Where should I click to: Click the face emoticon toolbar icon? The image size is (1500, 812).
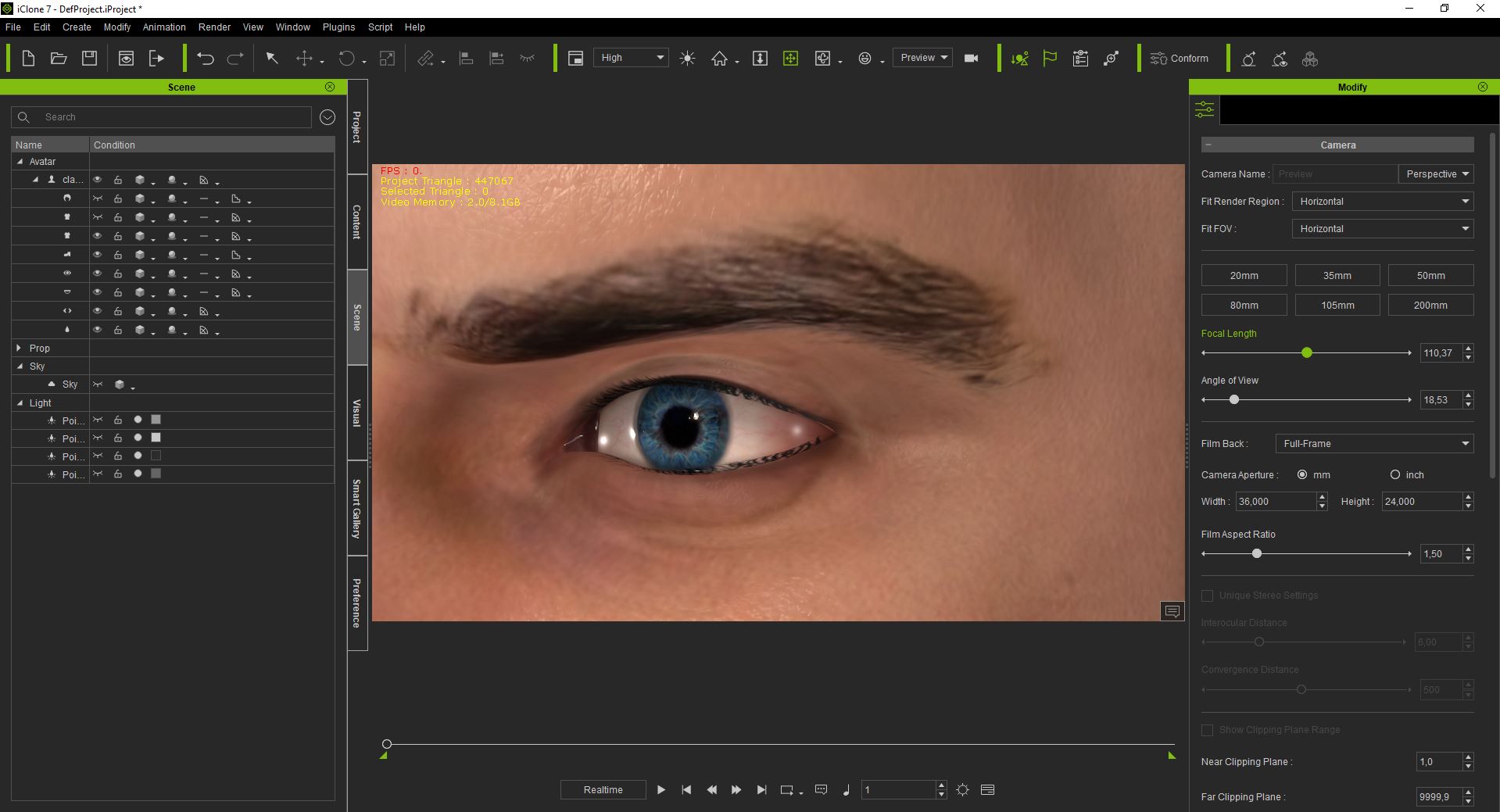[865, 59]
